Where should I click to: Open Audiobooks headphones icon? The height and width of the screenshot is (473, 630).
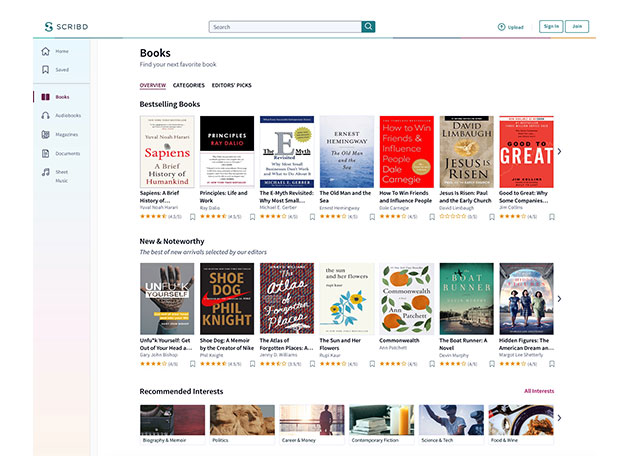click(x=46, y=115)
